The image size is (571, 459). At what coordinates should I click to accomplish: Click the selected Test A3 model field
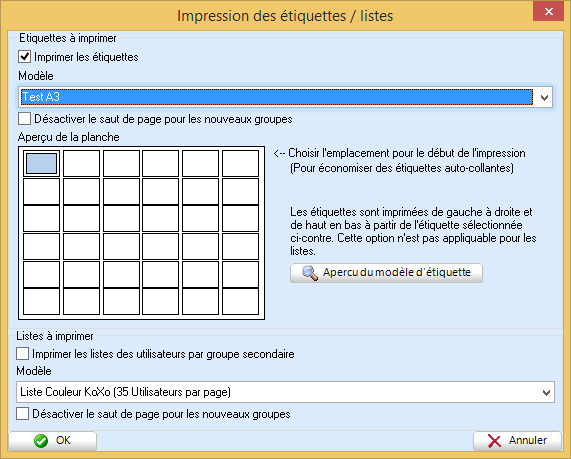277,97
